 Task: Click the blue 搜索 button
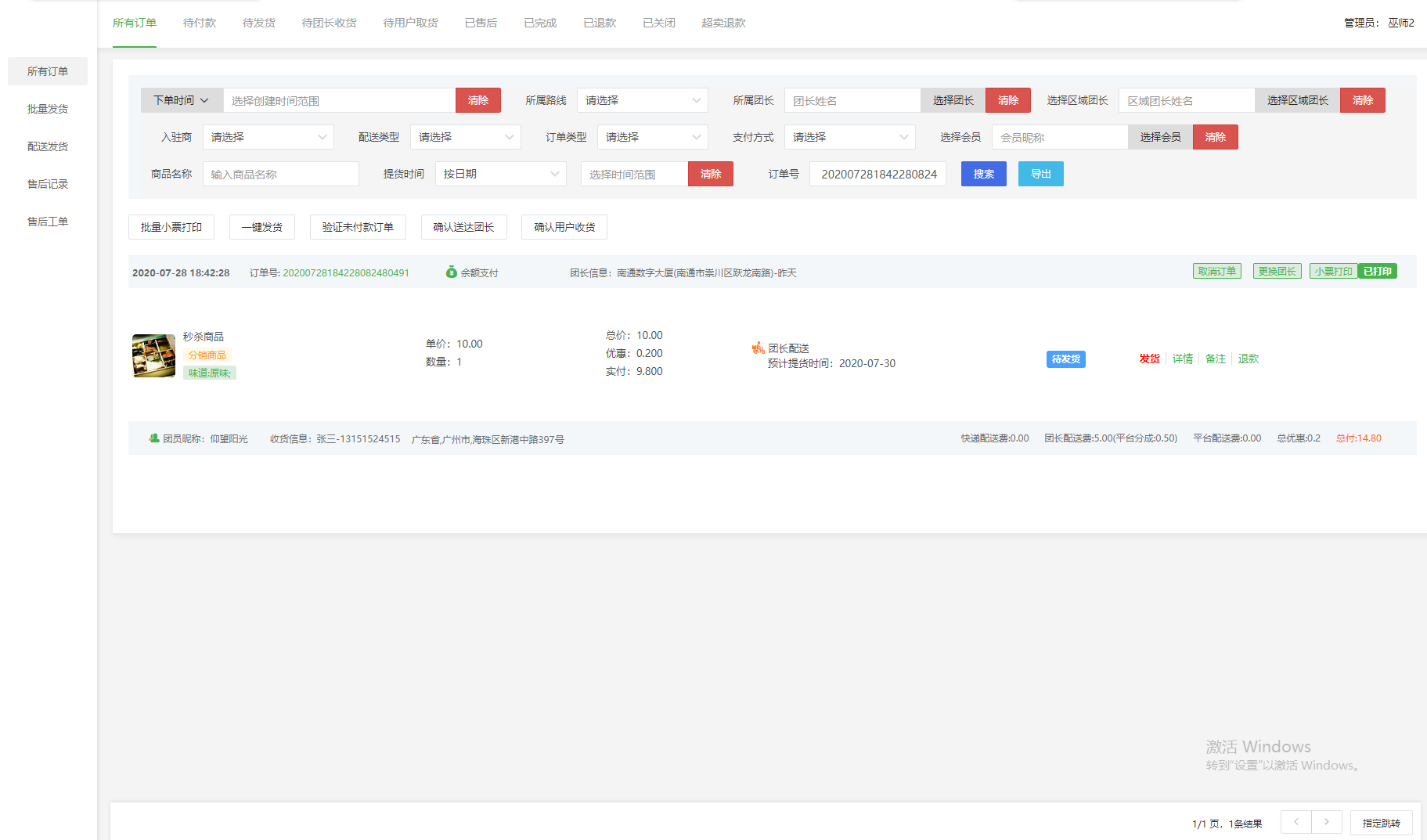pos(983,174)
